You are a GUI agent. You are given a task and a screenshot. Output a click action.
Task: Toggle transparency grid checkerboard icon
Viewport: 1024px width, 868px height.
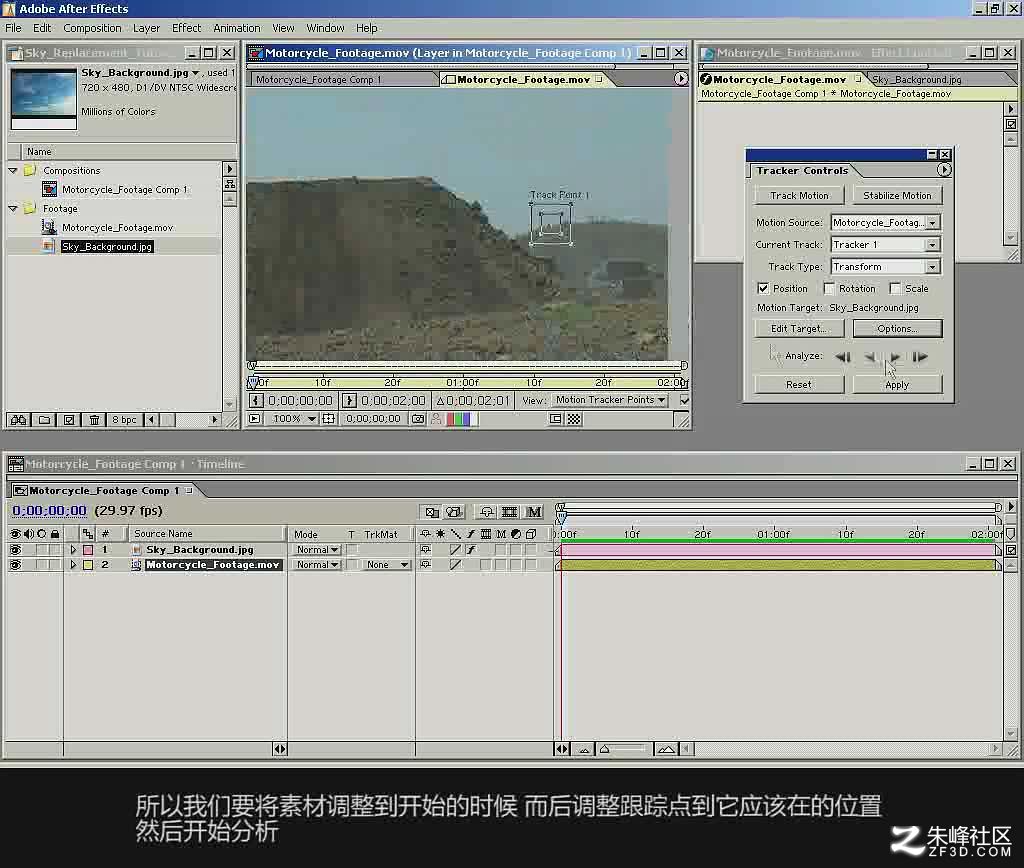(574, 419)
